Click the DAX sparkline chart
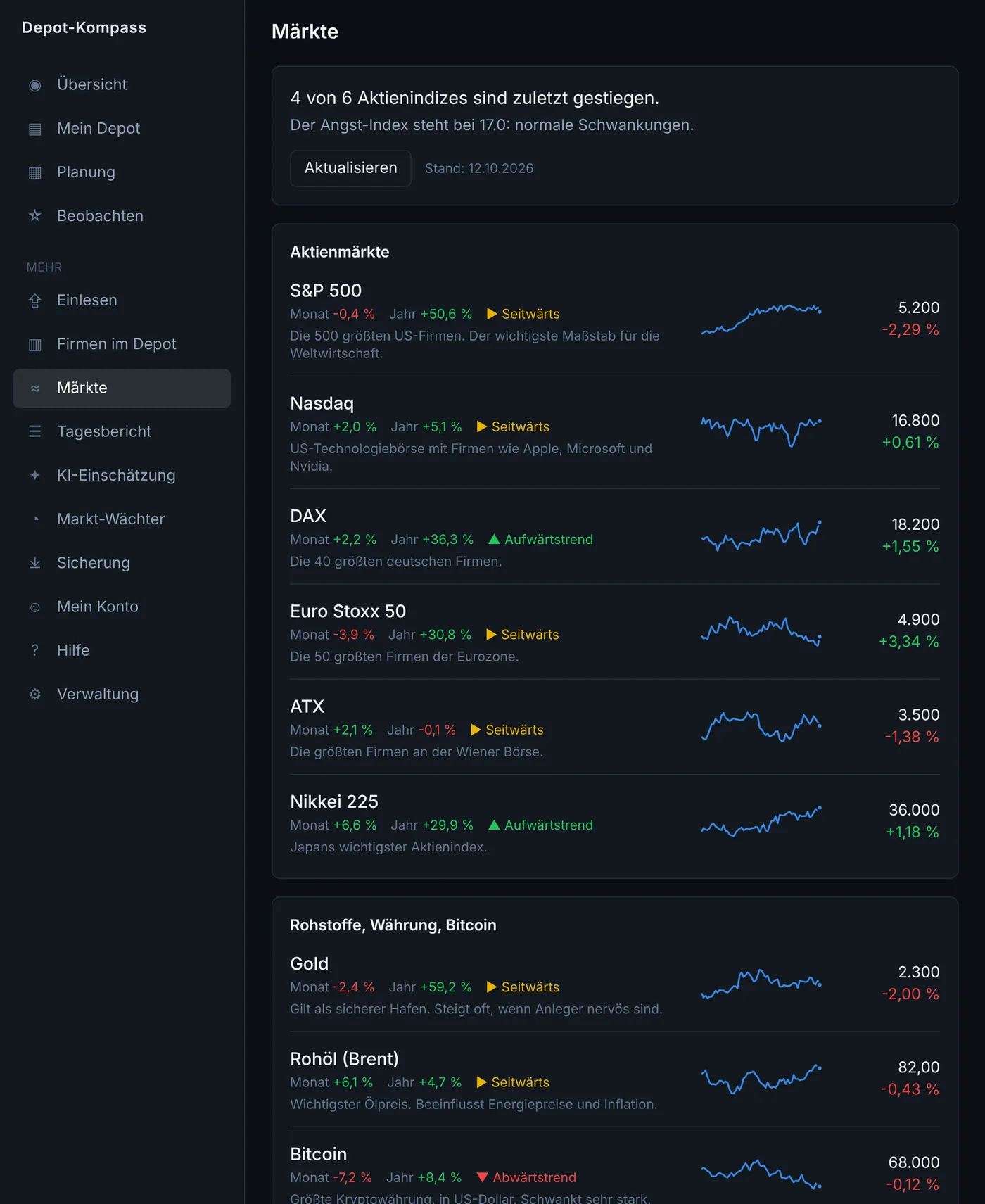The height and width of the screenshot is (1204, 985). [761, 536]
